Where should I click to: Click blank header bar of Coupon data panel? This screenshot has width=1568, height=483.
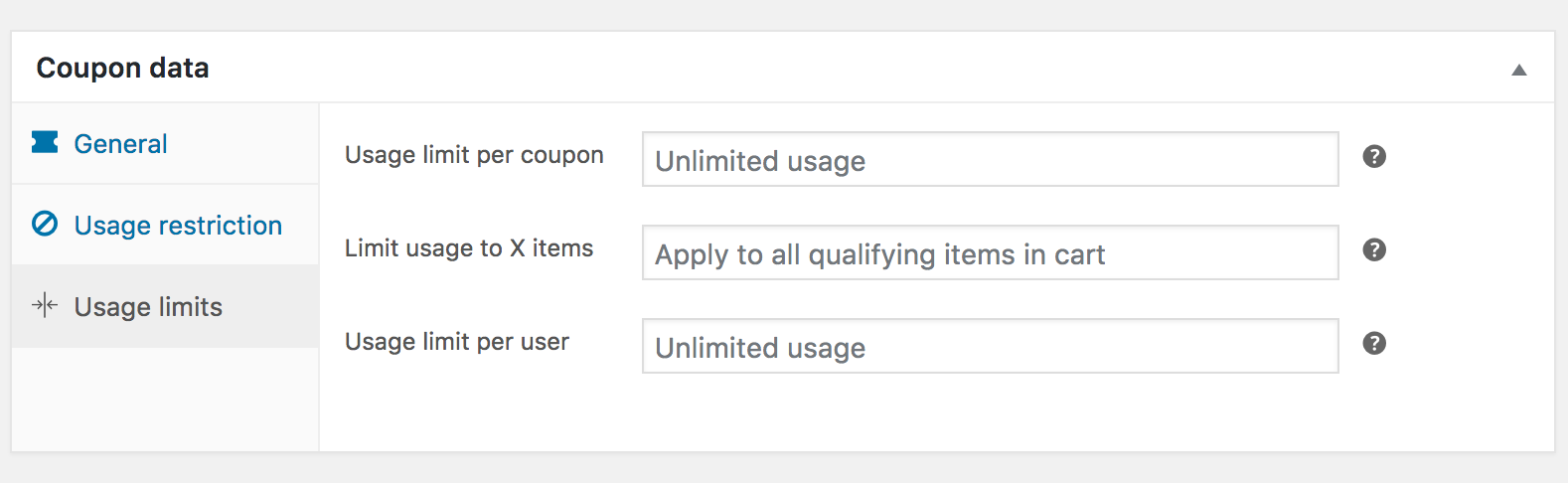(845, 68)
